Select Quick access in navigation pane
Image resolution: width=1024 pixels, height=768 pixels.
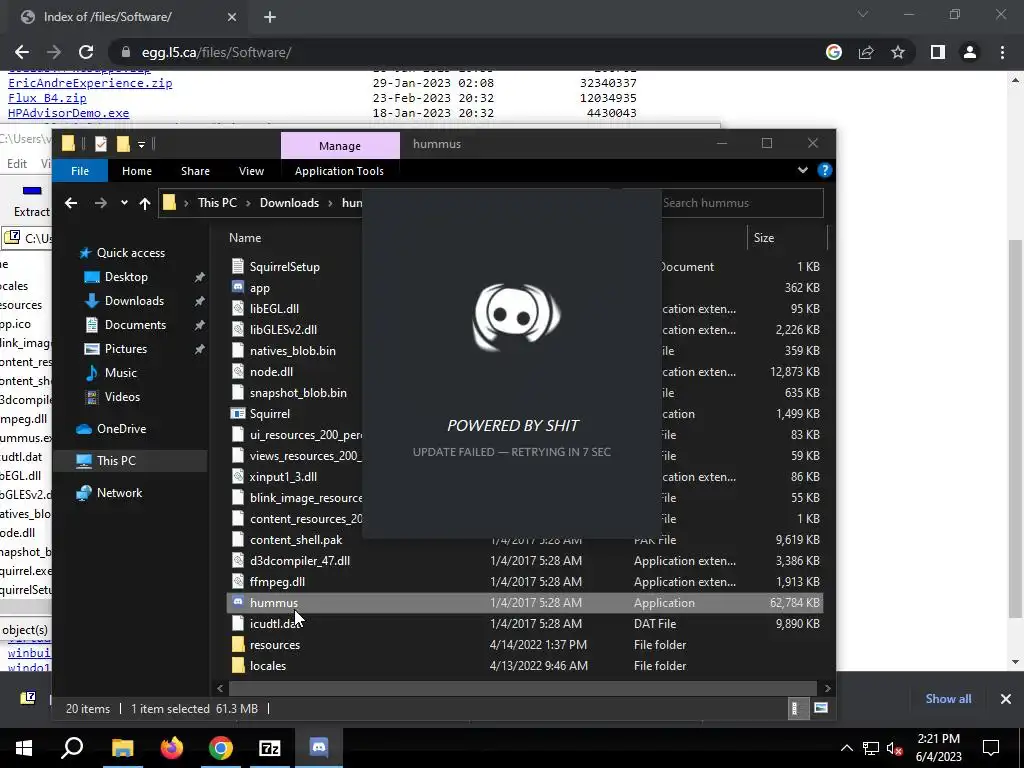[x=131, y=253]
